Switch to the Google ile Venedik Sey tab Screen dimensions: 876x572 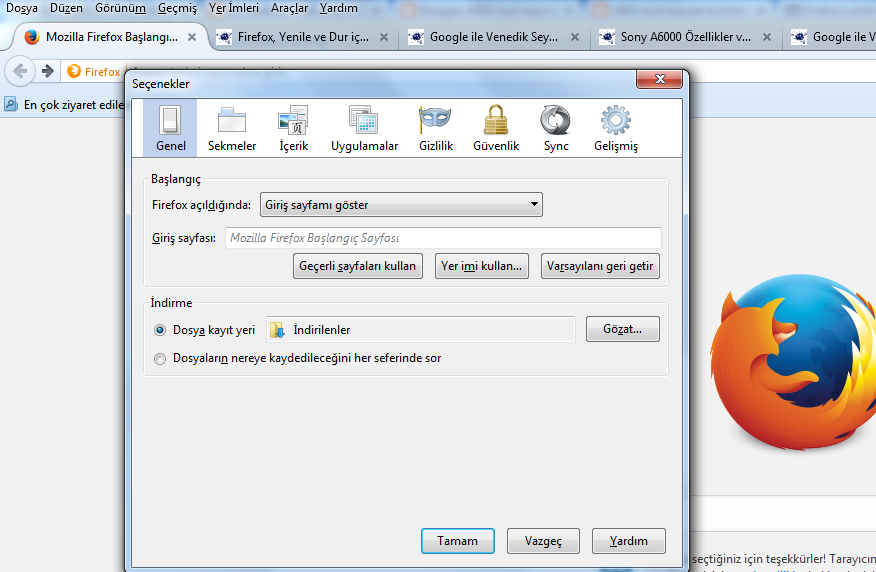[x=494, y=37]
